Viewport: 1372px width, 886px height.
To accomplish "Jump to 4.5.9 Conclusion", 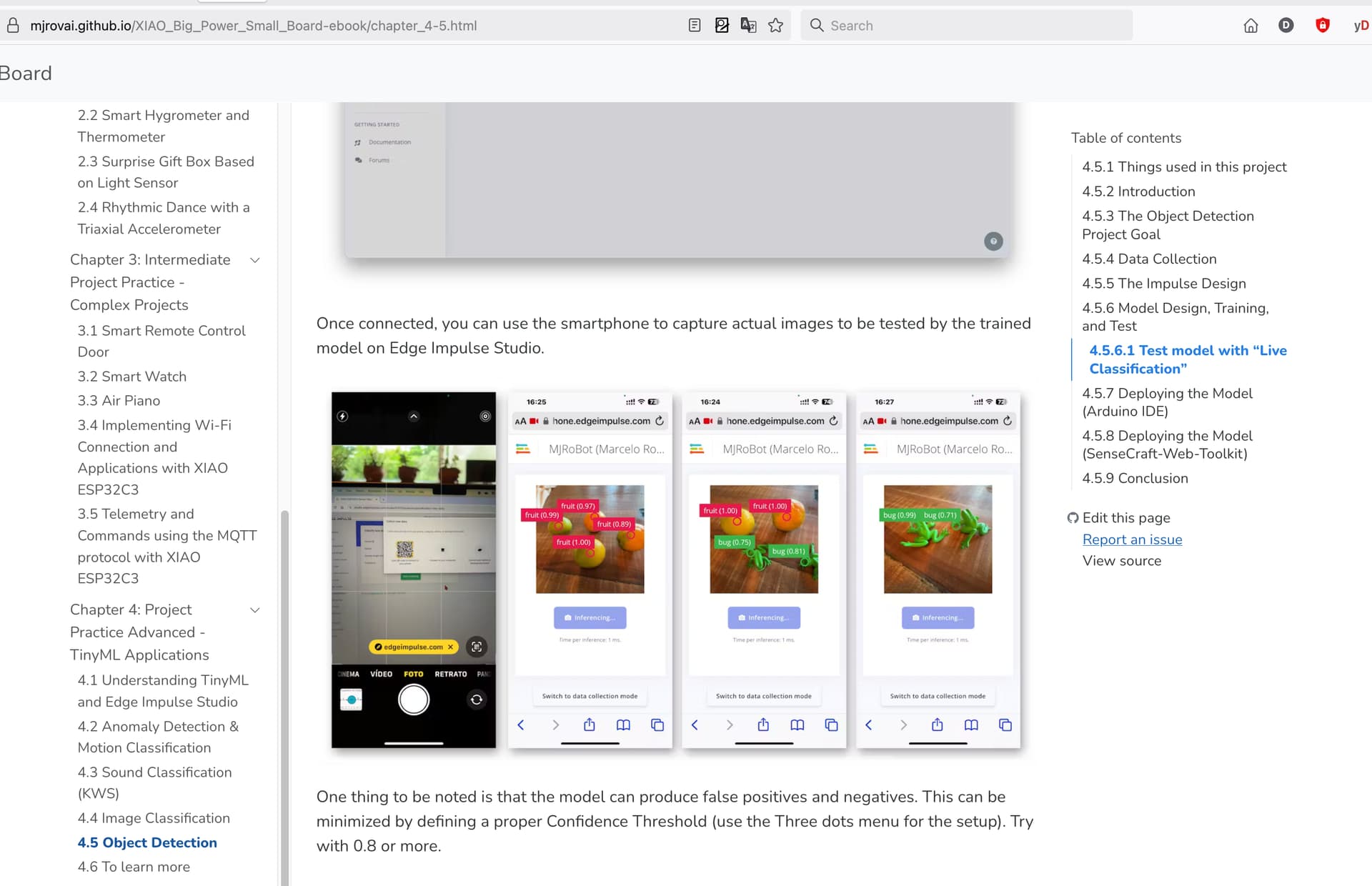I will click(1135, 479).
